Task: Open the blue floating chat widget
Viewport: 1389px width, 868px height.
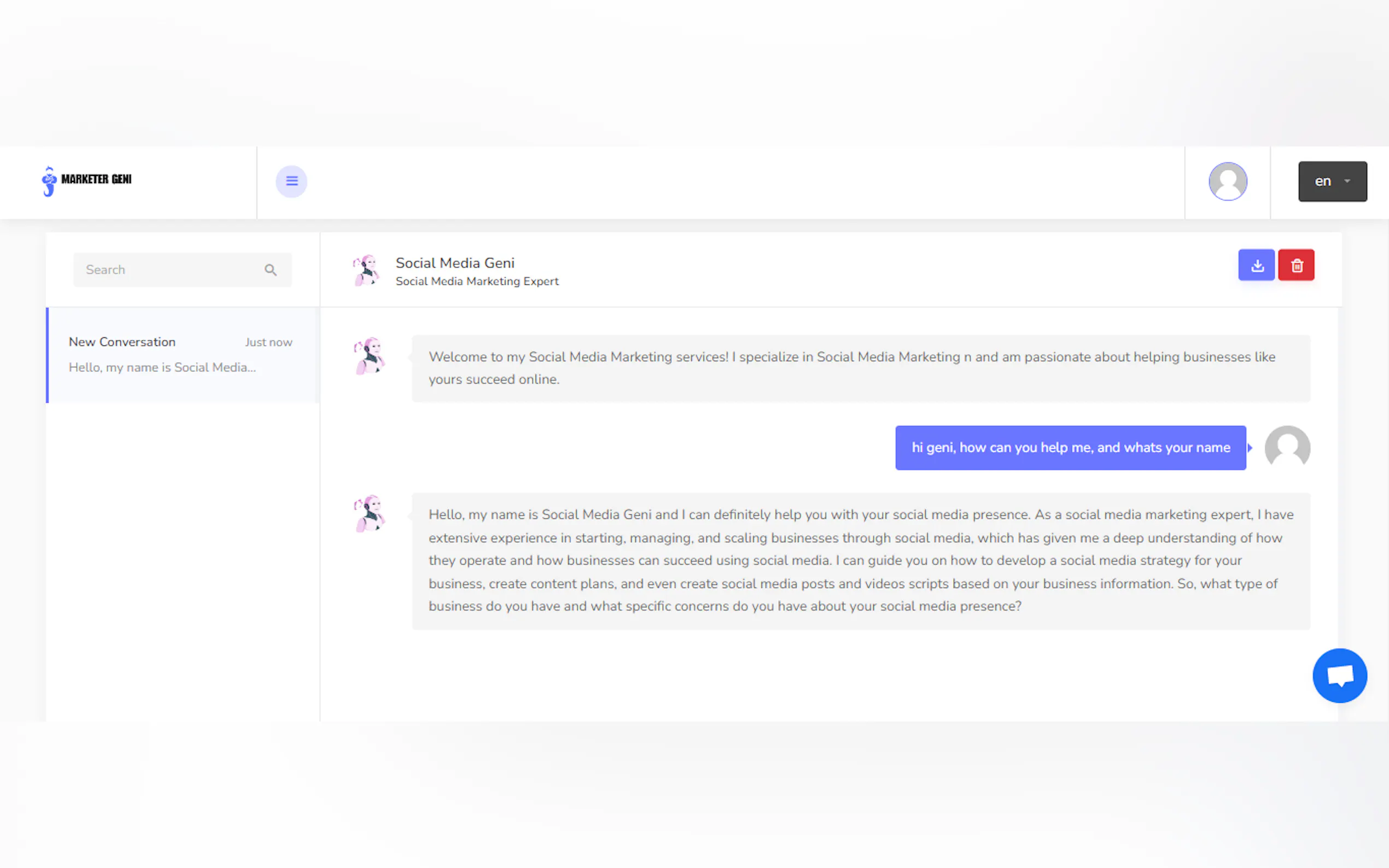Action: (x=1339, y=675)
